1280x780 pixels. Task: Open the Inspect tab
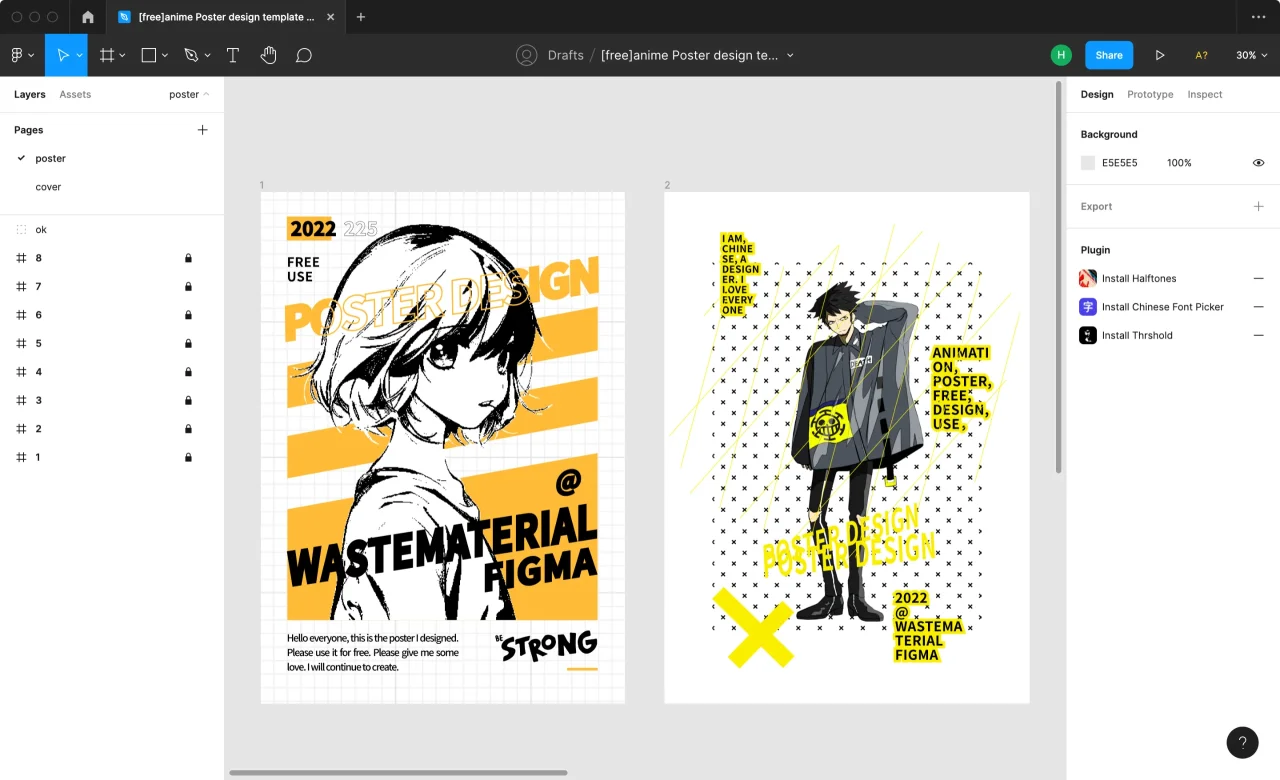pyautogui.click(x=1205, y=94)
